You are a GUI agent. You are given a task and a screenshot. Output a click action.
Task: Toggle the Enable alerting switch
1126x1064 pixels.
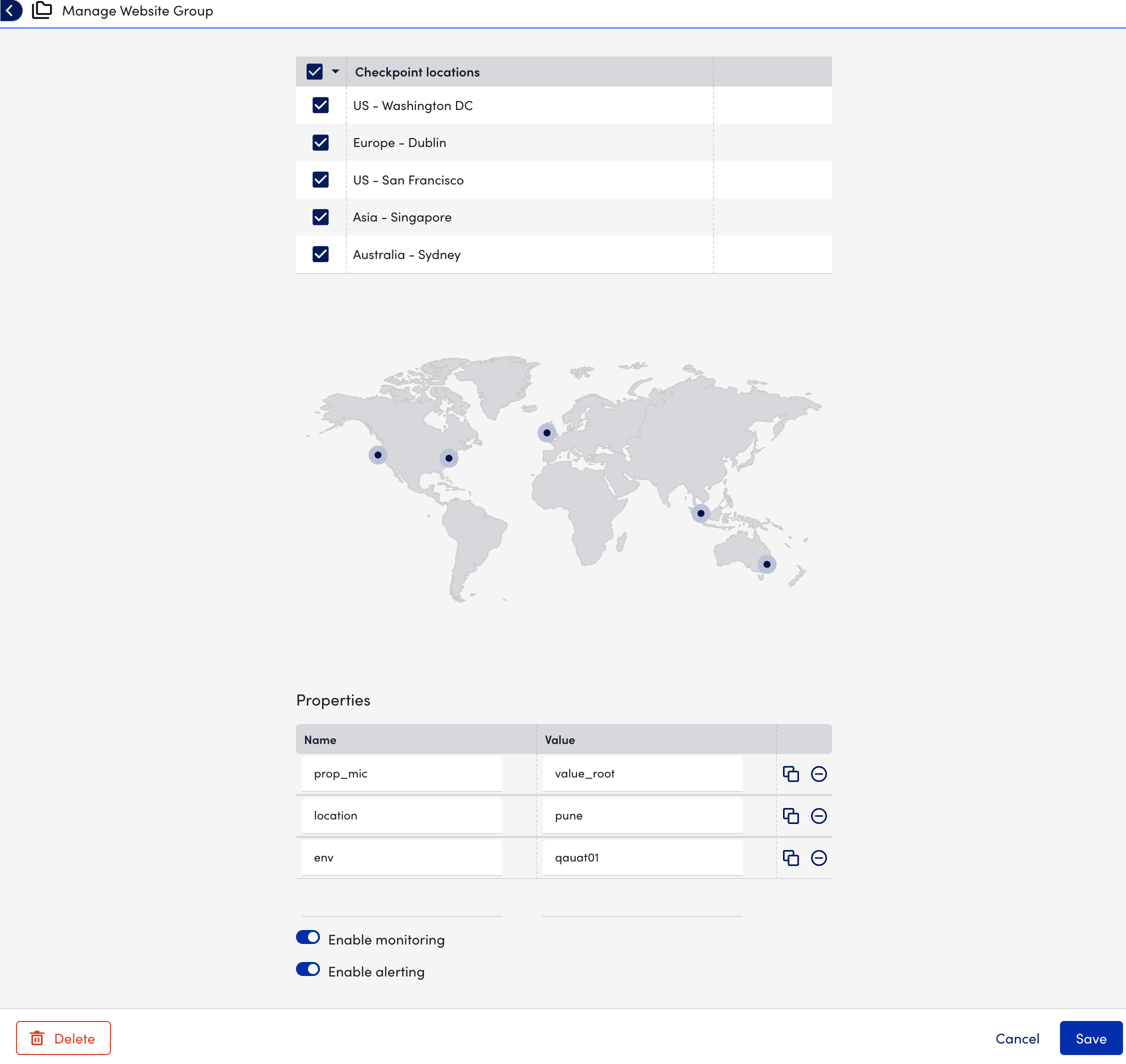pyautogui.click(x=307, y=970)
